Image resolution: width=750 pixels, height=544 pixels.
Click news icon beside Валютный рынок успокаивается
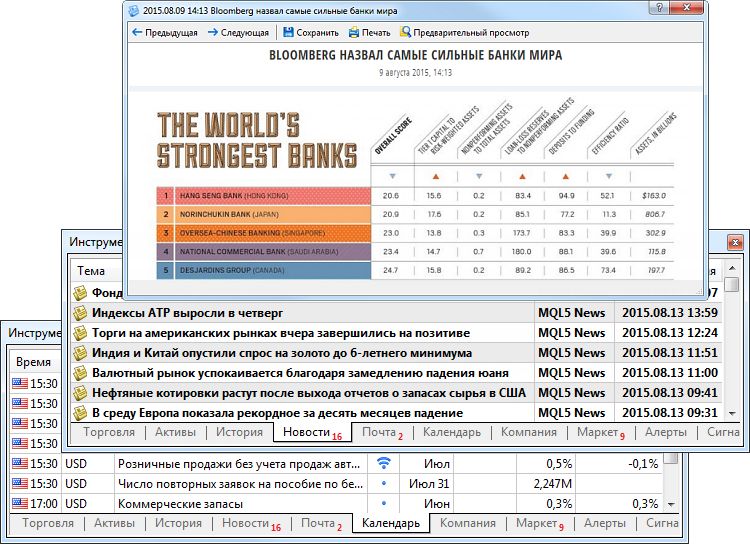point(80,373)
